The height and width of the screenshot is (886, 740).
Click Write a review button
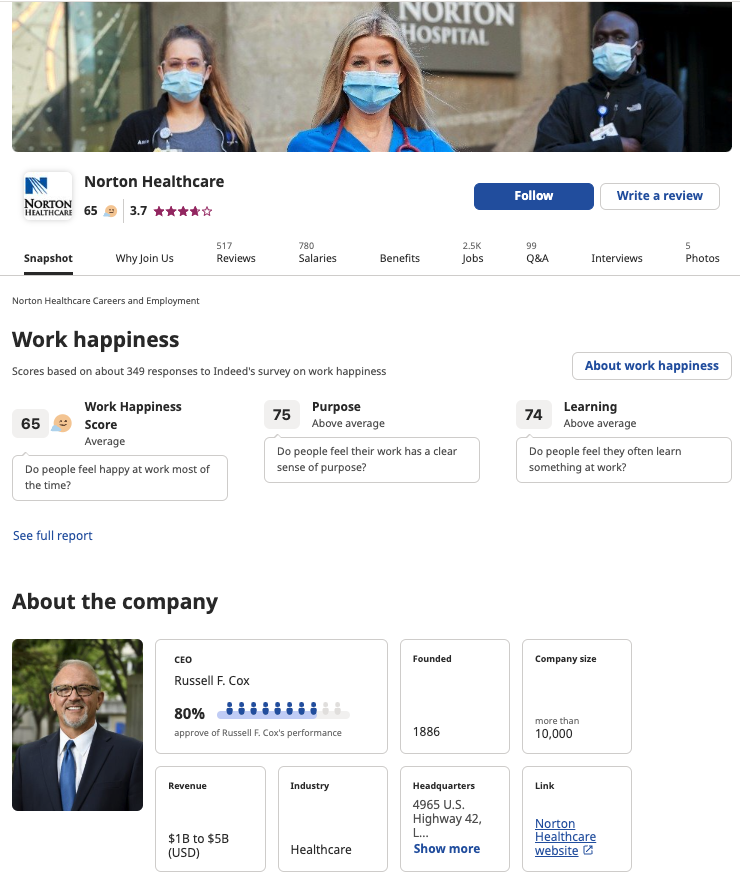659,196
